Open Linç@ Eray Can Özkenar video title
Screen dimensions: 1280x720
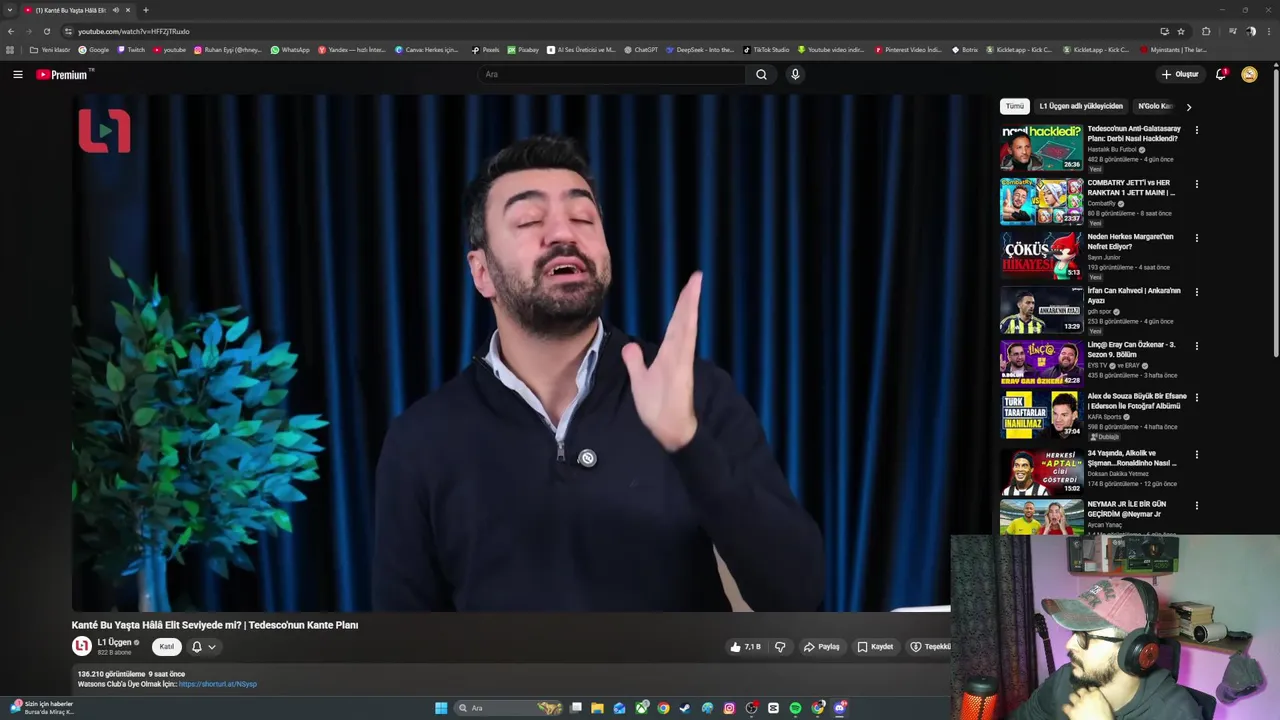(x=1131, y=349)
